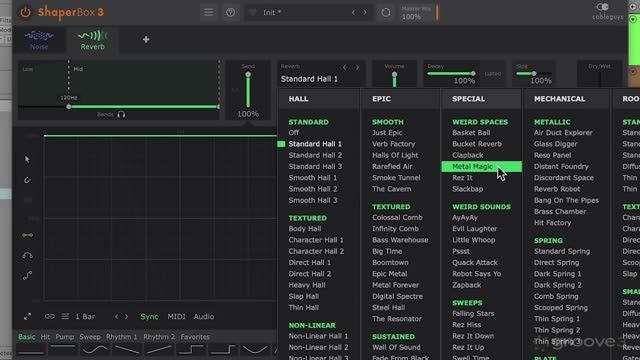Open the Pump wave presets tab

pos(64,337)
